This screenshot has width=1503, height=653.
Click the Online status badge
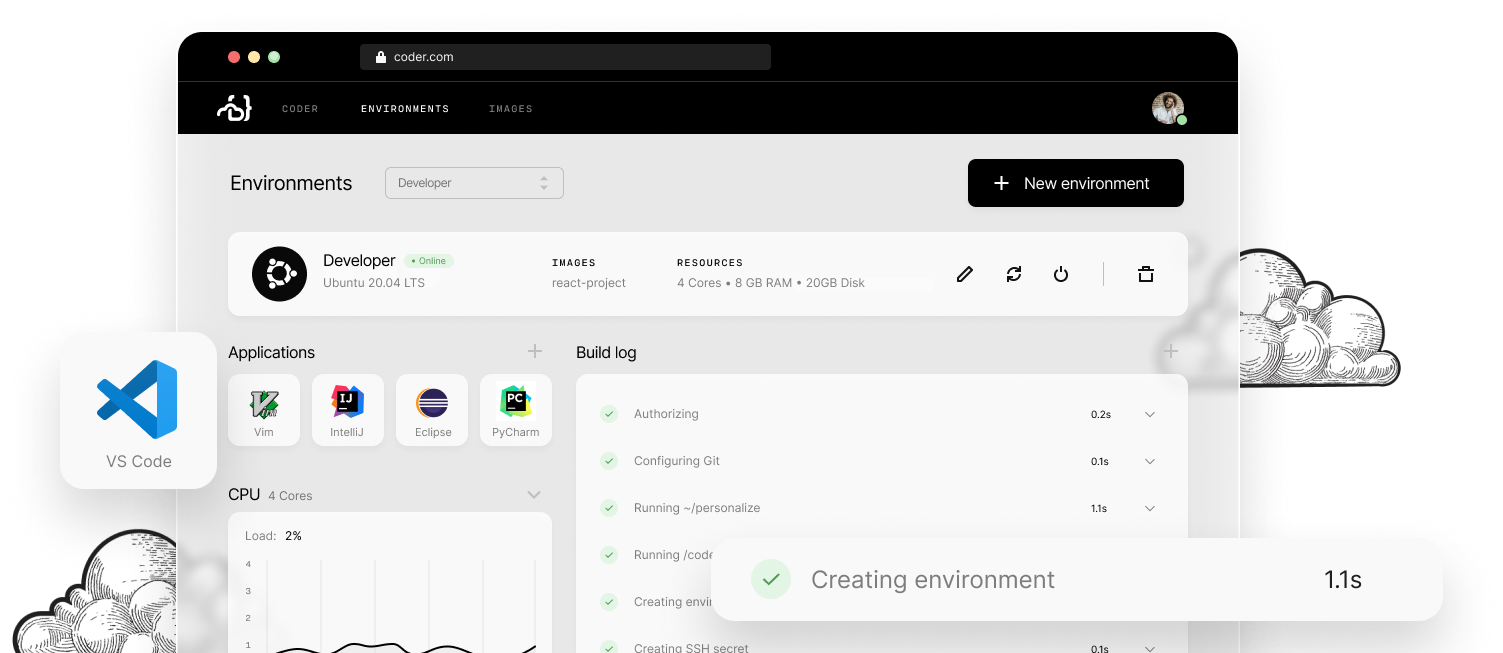[x=429, y=261]
